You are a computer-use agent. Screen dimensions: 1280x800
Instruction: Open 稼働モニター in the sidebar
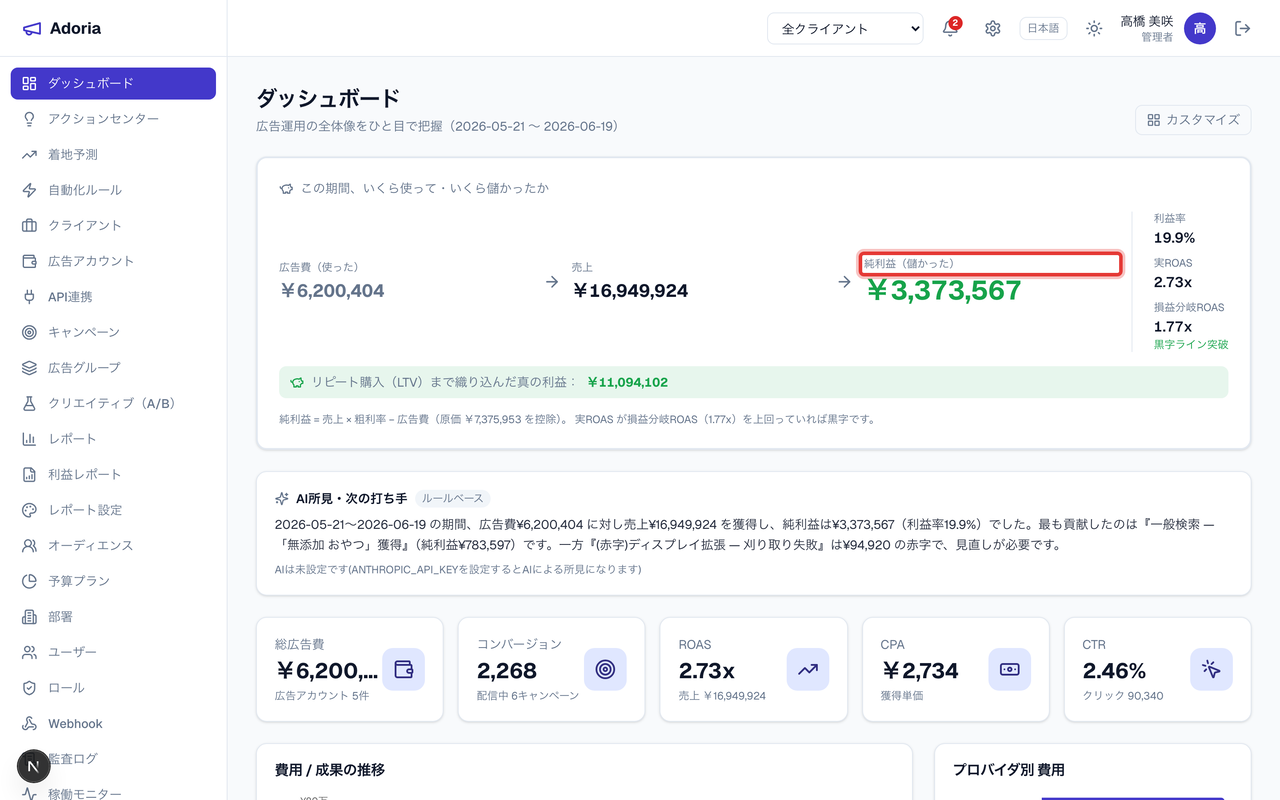click(113, 793)
